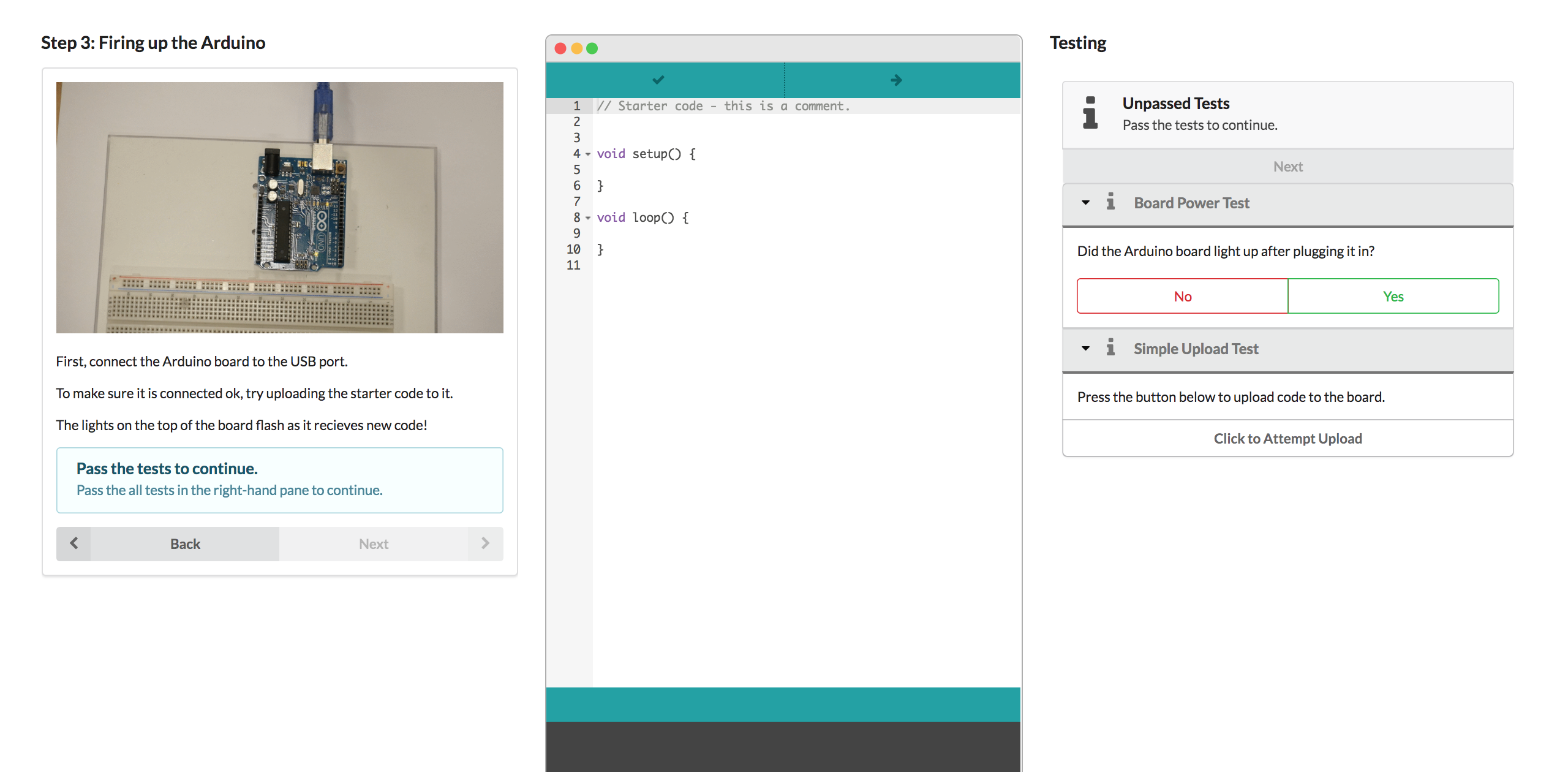Click the right chevron beside Next
1568x772 pixels.
[485, 543]
